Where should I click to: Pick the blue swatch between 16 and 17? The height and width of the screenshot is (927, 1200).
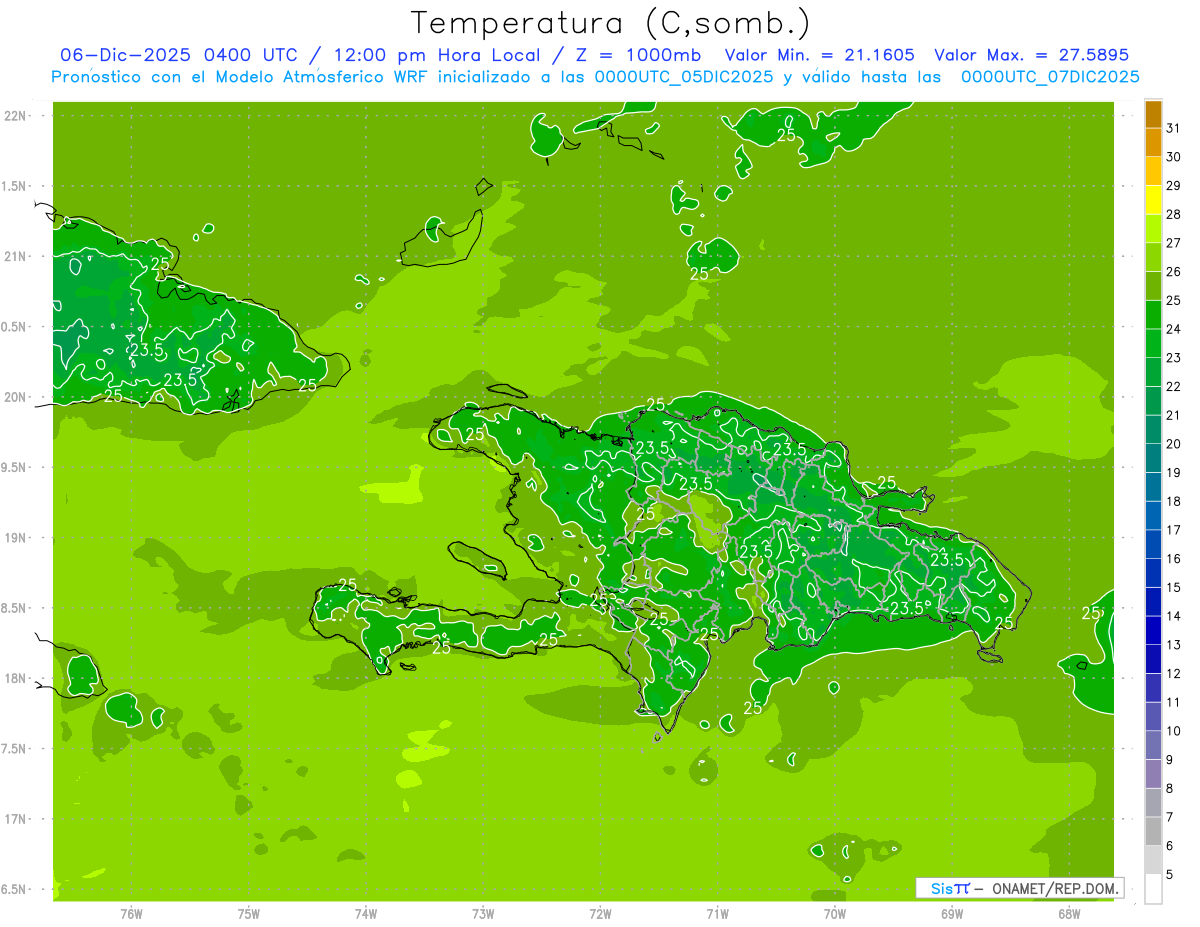tap(1153, 545)
